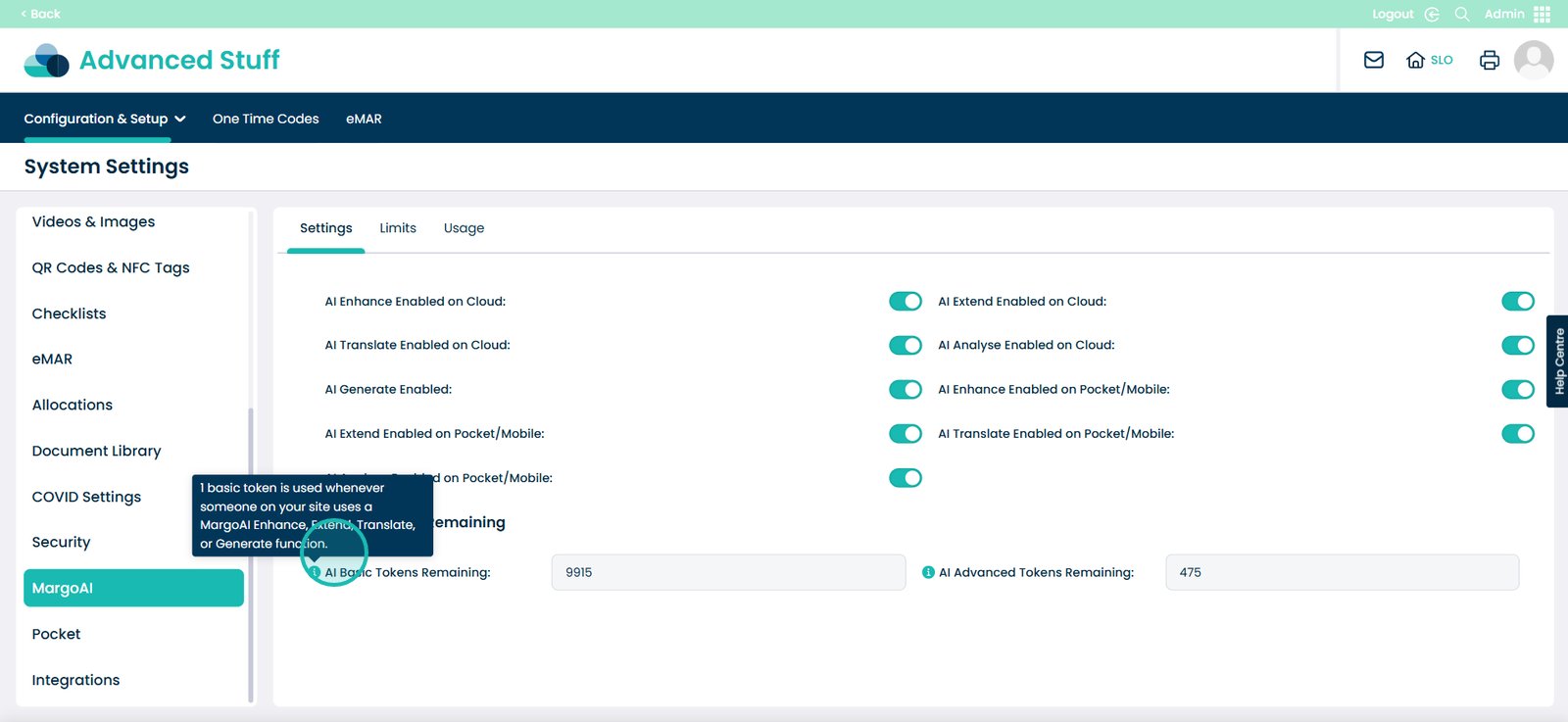This screenshot has width=1568, height=722.
Task: Click the settings sidebar scrollbar
Action: pos(251,549)
